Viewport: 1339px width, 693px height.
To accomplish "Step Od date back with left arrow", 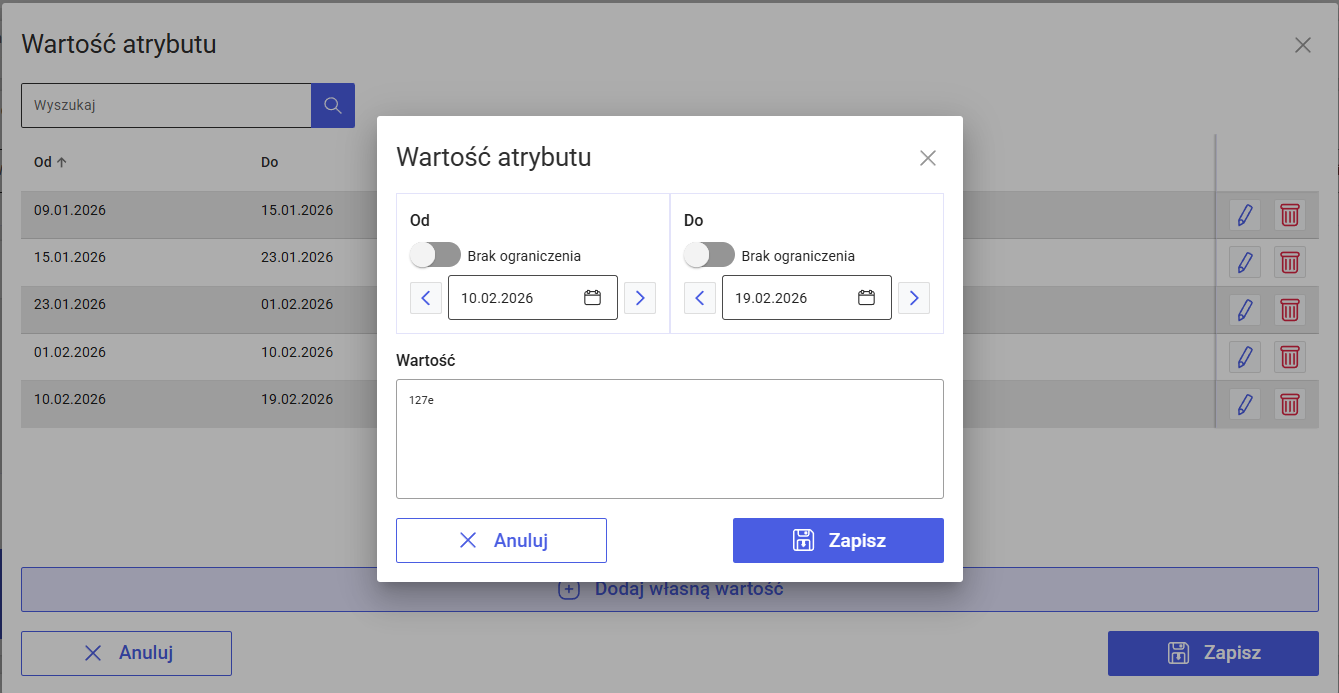I will 426,298.
